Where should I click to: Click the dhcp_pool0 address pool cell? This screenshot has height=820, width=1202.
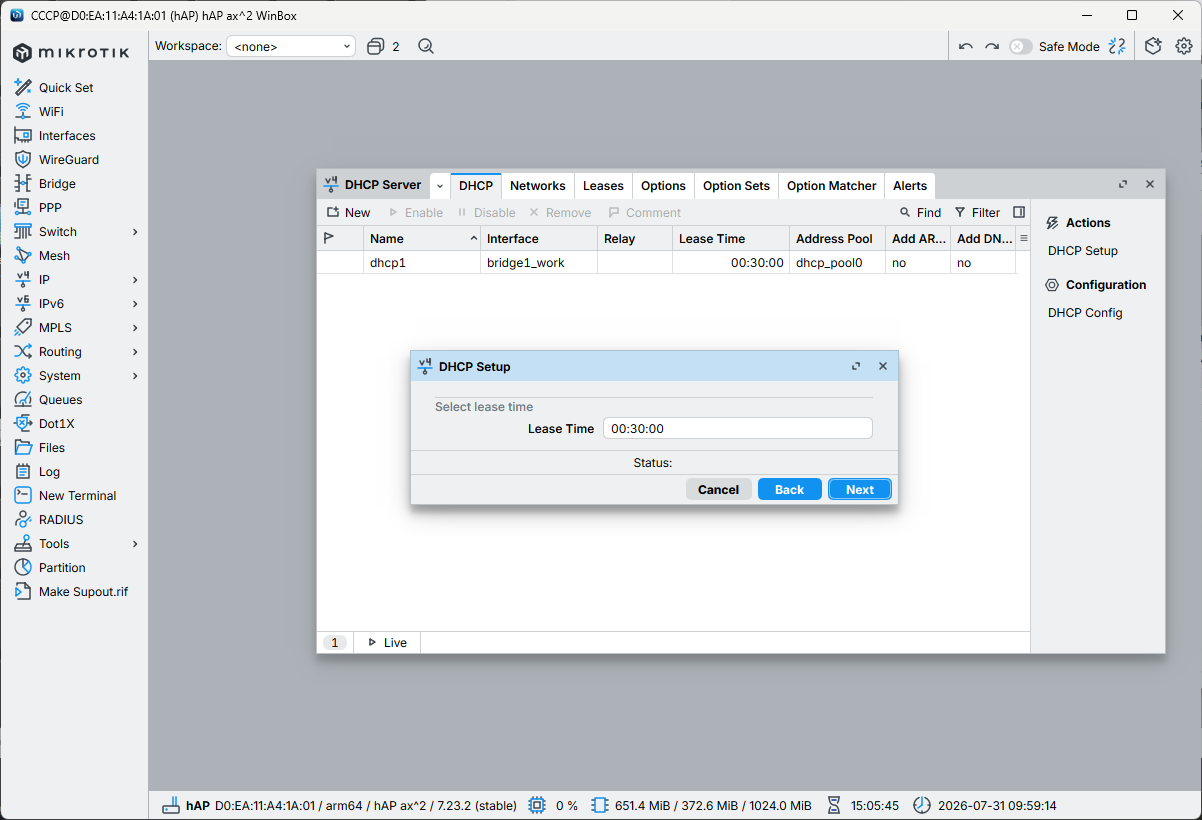tap(837, 263)
